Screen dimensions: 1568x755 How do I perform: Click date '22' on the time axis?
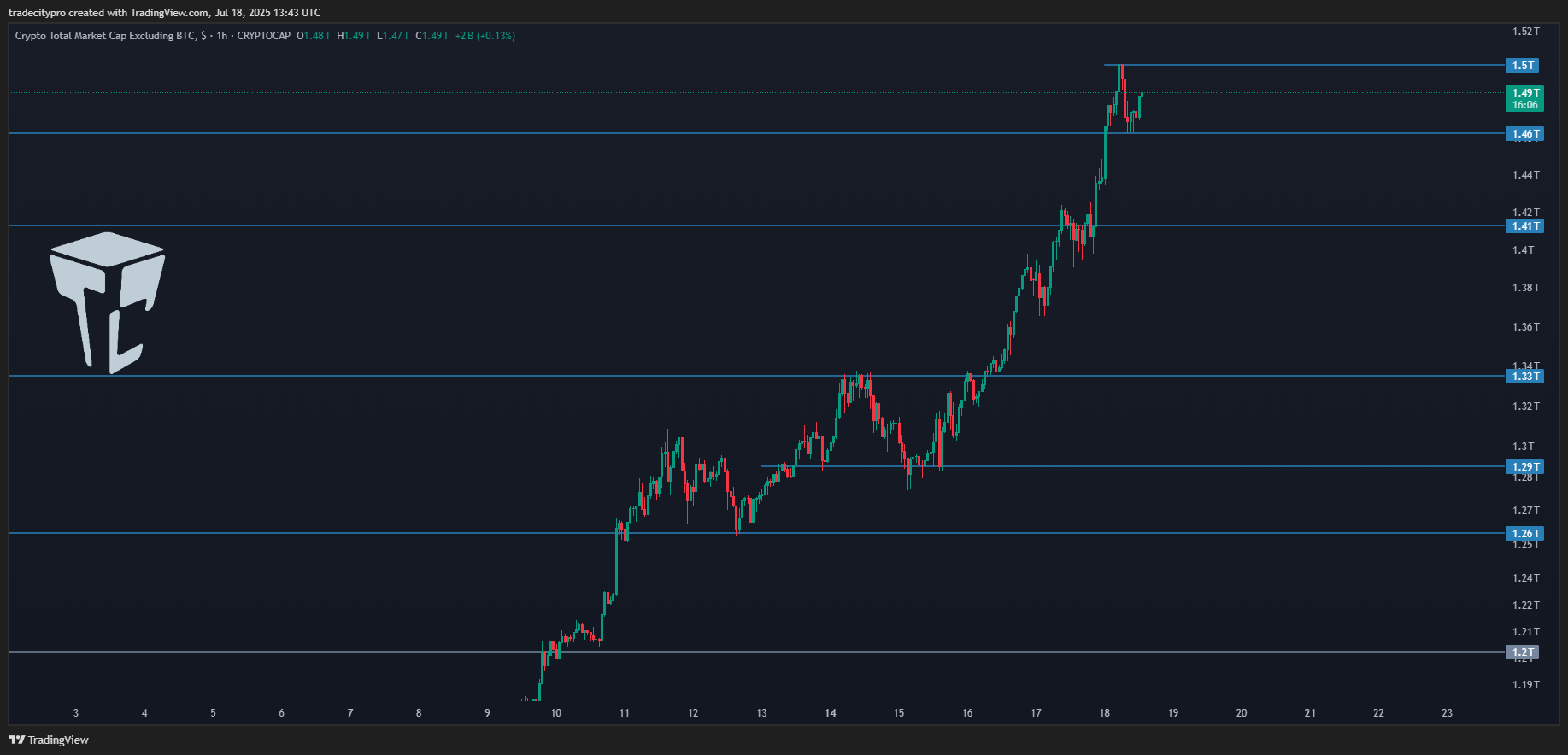coord(1378,713)
